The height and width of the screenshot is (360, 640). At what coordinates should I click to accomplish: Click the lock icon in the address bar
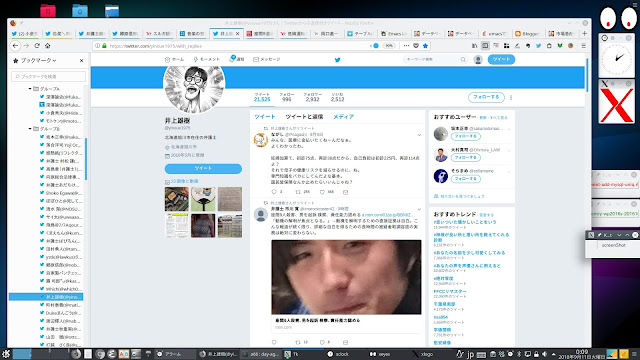[x=104, y=46]
